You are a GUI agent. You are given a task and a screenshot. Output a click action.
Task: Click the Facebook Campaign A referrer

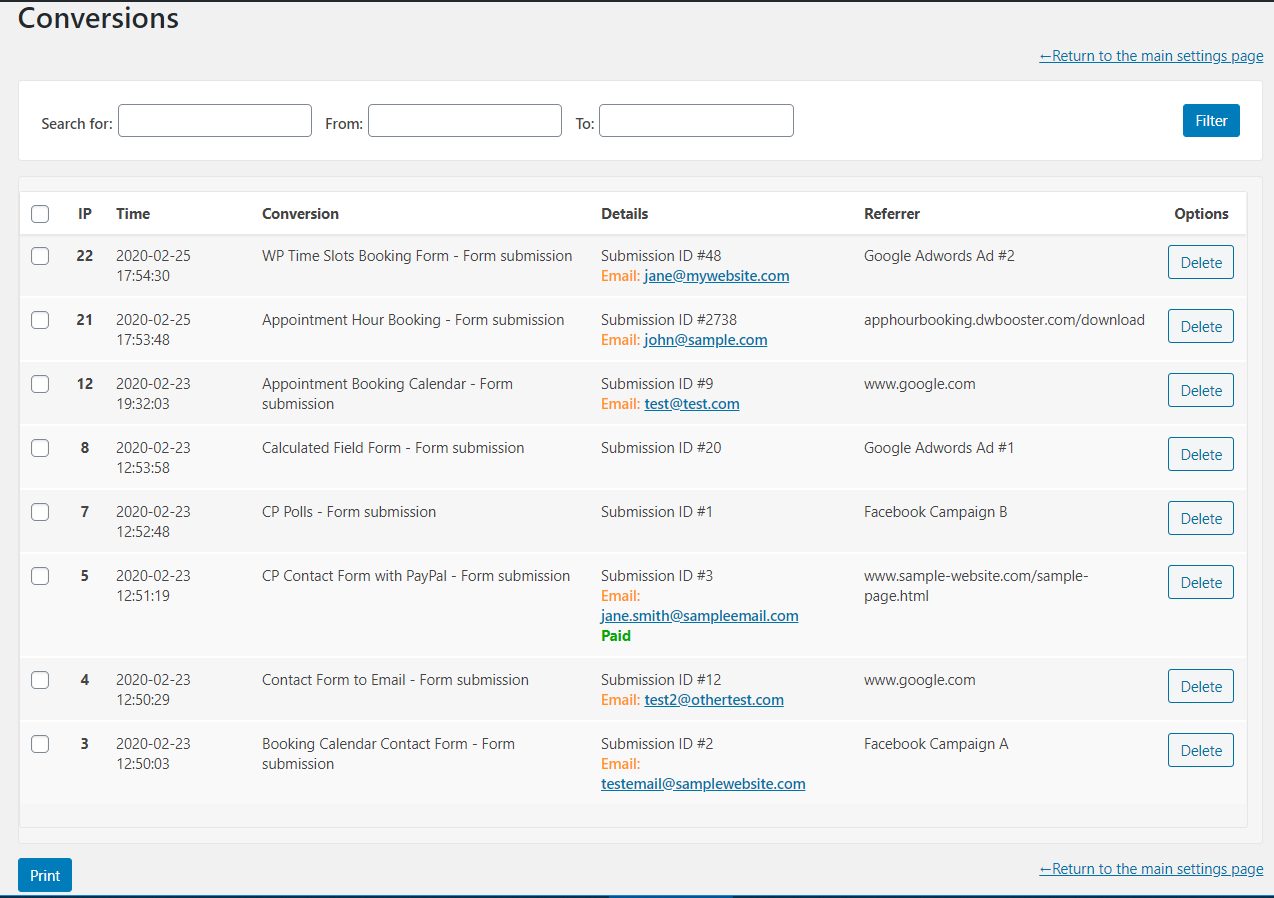[936, 744]
